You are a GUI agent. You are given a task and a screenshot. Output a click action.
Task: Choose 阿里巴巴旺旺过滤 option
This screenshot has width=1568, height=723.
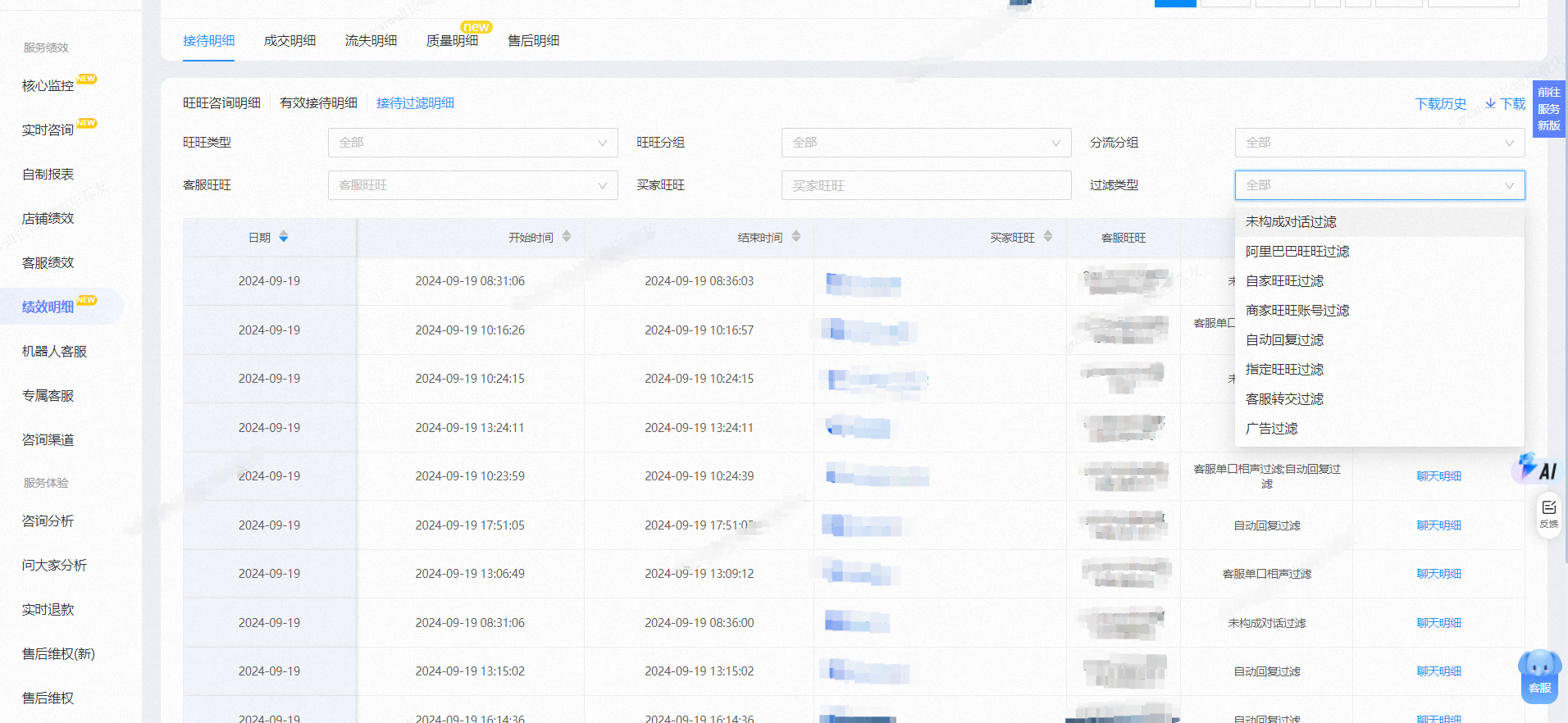coord(1379,252)
